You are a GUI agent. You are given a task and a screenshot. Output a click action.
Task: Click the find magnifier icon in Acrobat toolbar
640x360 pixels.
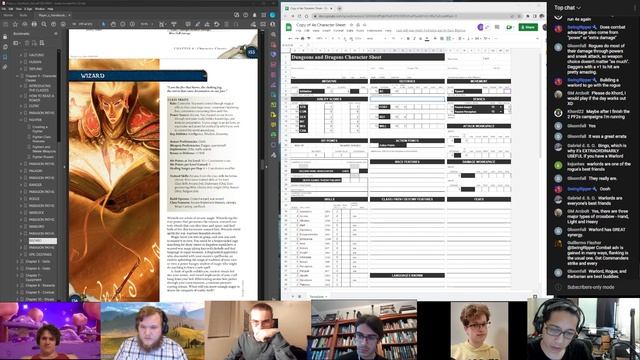click(44, 24)
